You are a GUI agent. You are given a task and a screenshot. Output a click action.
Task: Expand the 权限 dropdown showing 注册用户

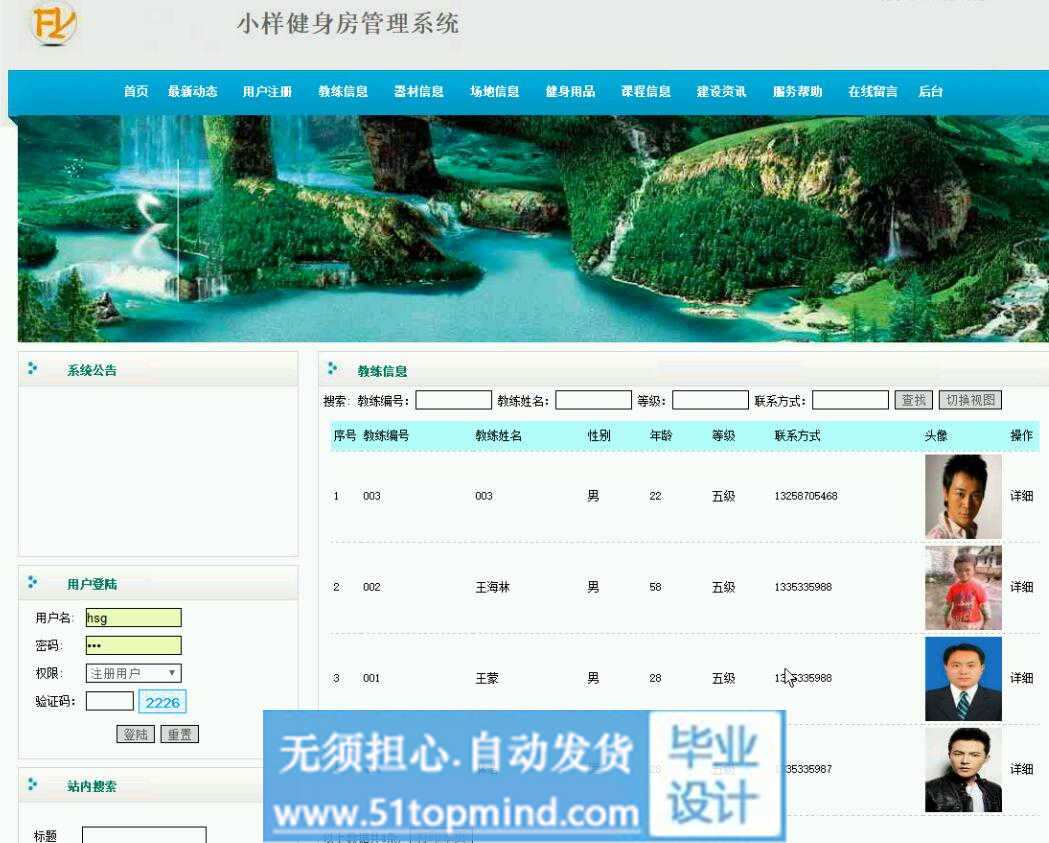(x=134, y=673)
